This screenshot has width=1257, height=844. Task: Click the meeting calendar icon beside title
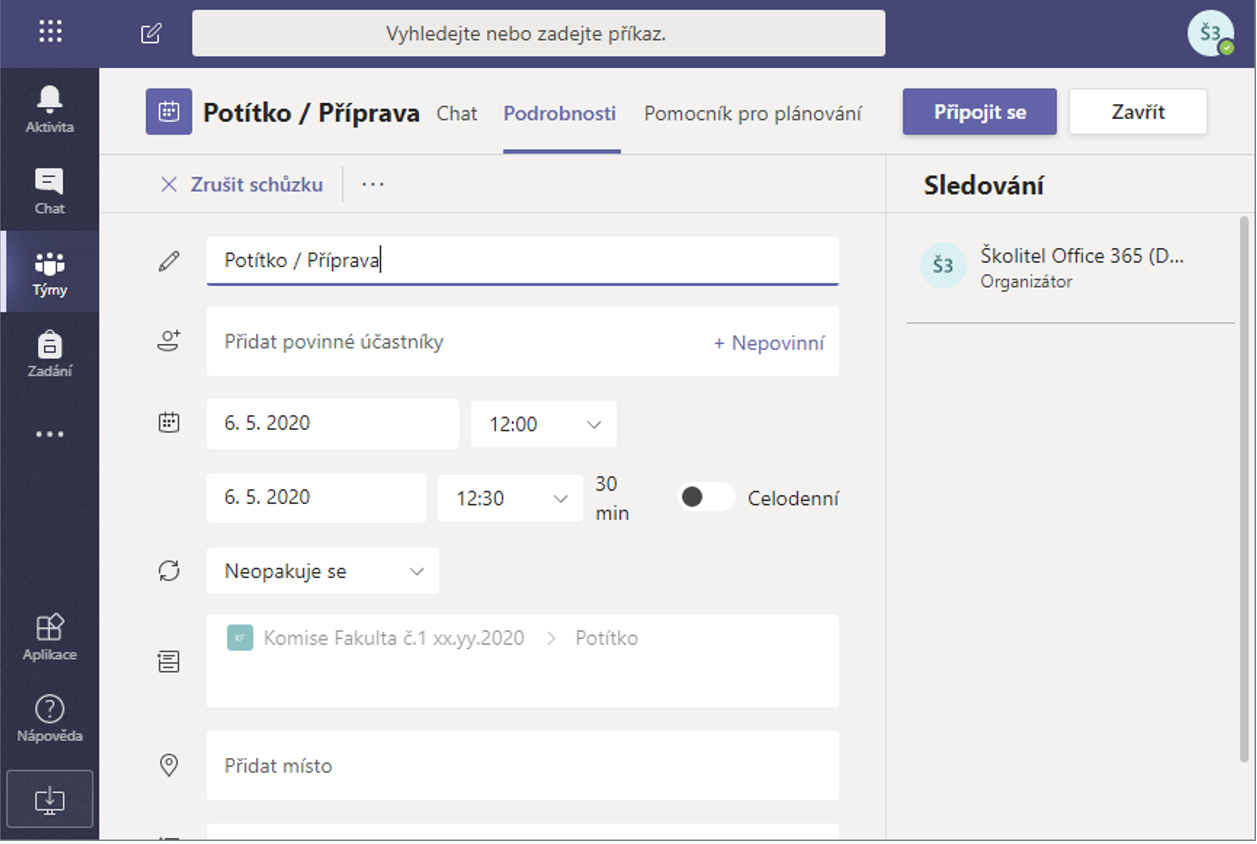click(x=169, y=112)
